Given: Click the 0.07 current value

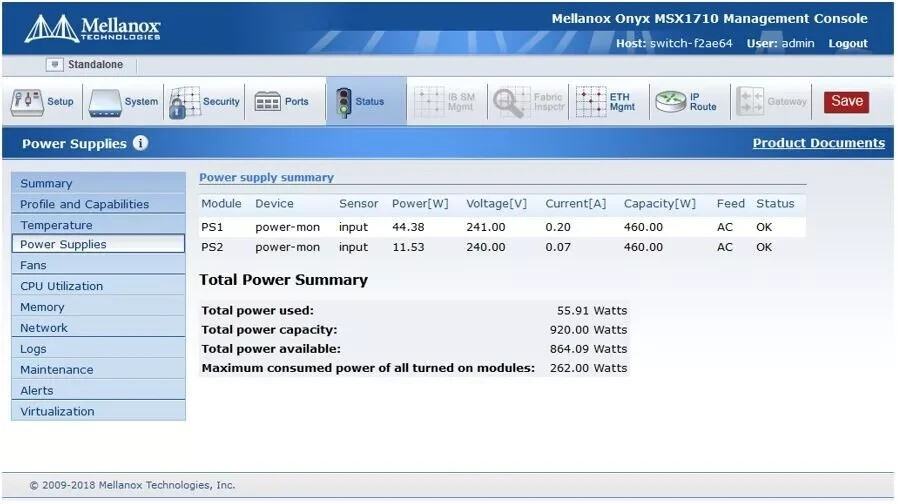Looking at the screenshot, I should 558,247.
